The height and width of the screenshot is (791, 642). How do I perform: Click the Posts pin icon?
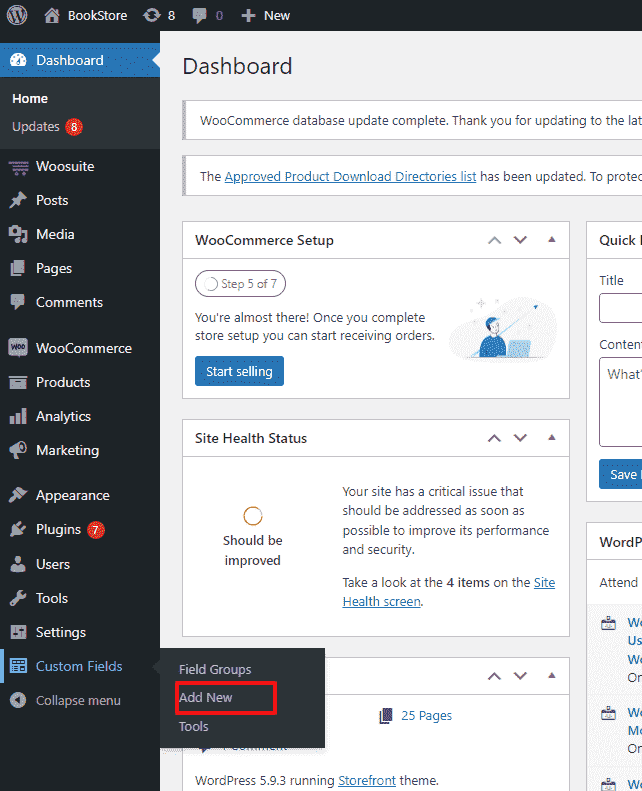[18, 200]
